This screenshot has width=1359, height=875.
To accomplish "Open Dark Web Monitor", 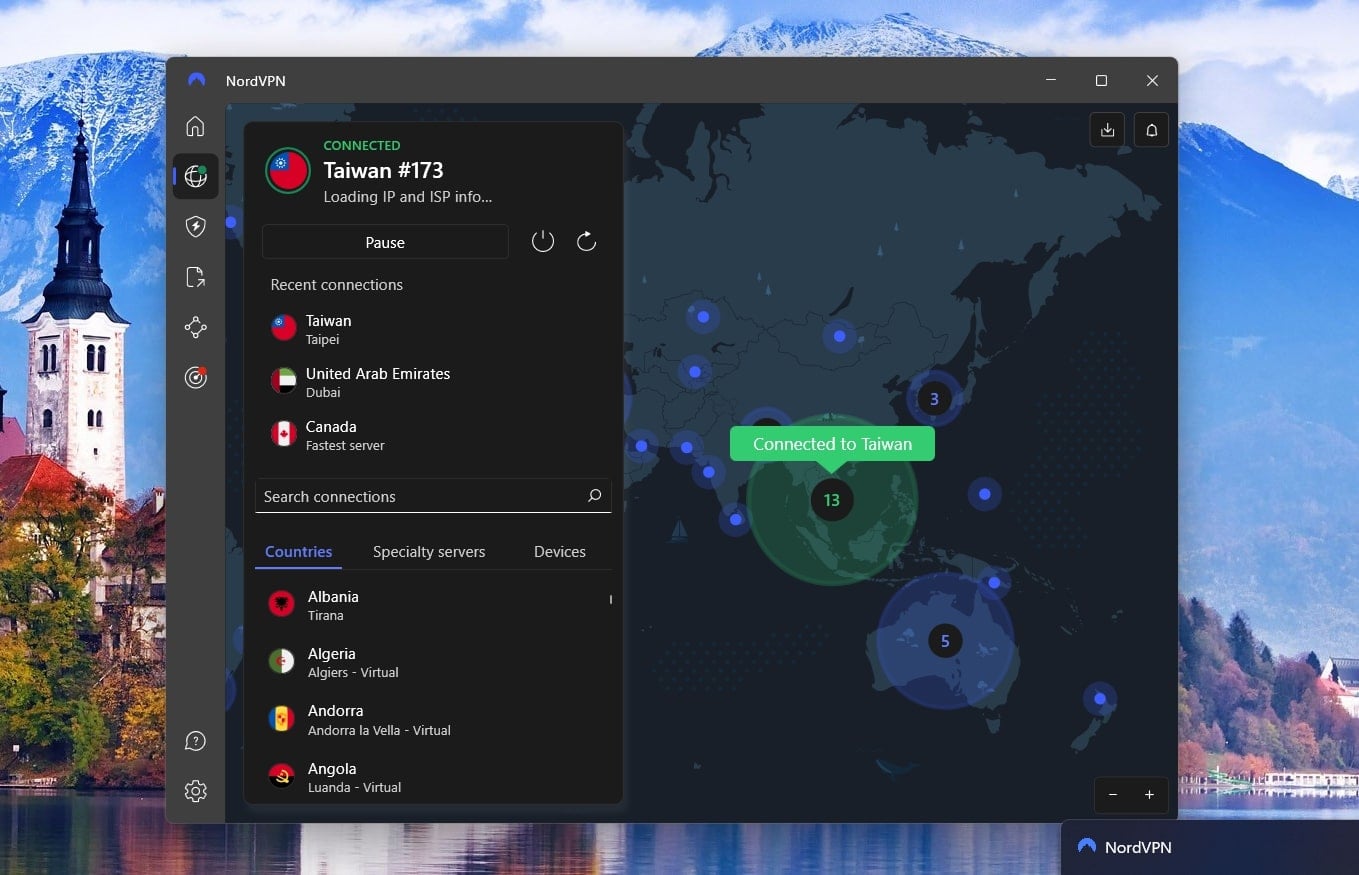I will tap(195, 377).
